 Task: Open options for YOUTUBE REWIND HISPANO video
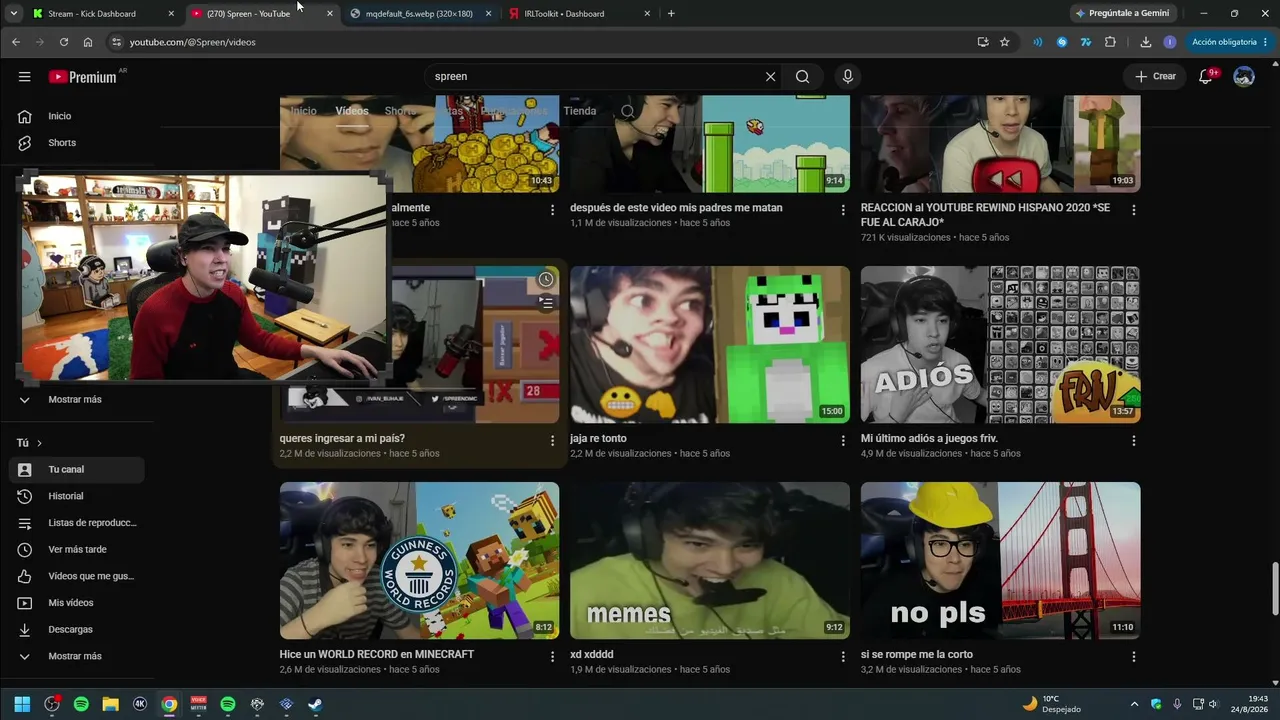[1134, 210]
